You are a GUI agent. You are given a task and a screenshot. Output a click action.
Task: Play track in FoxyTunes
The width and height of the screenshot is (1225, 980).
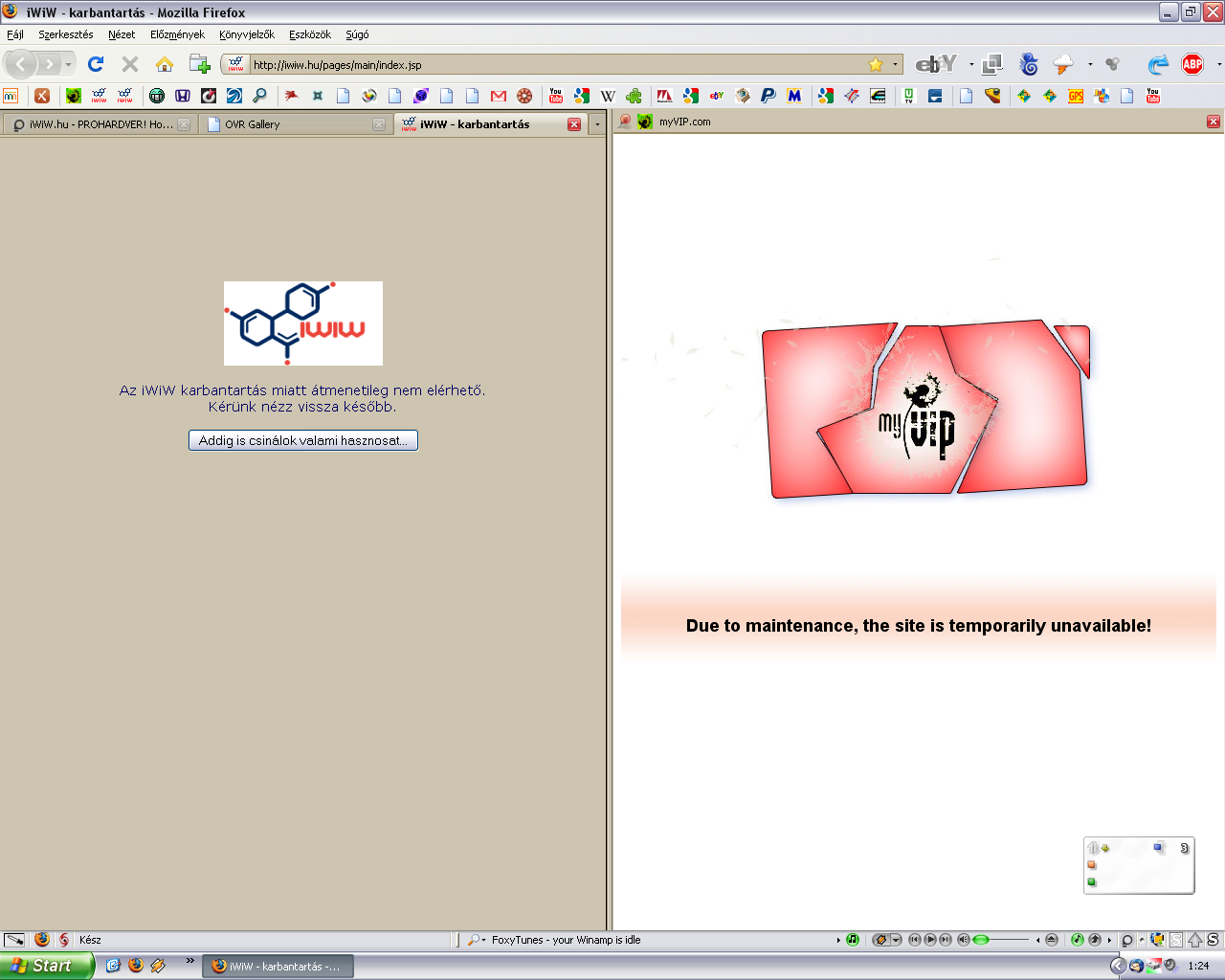point(930,940)
